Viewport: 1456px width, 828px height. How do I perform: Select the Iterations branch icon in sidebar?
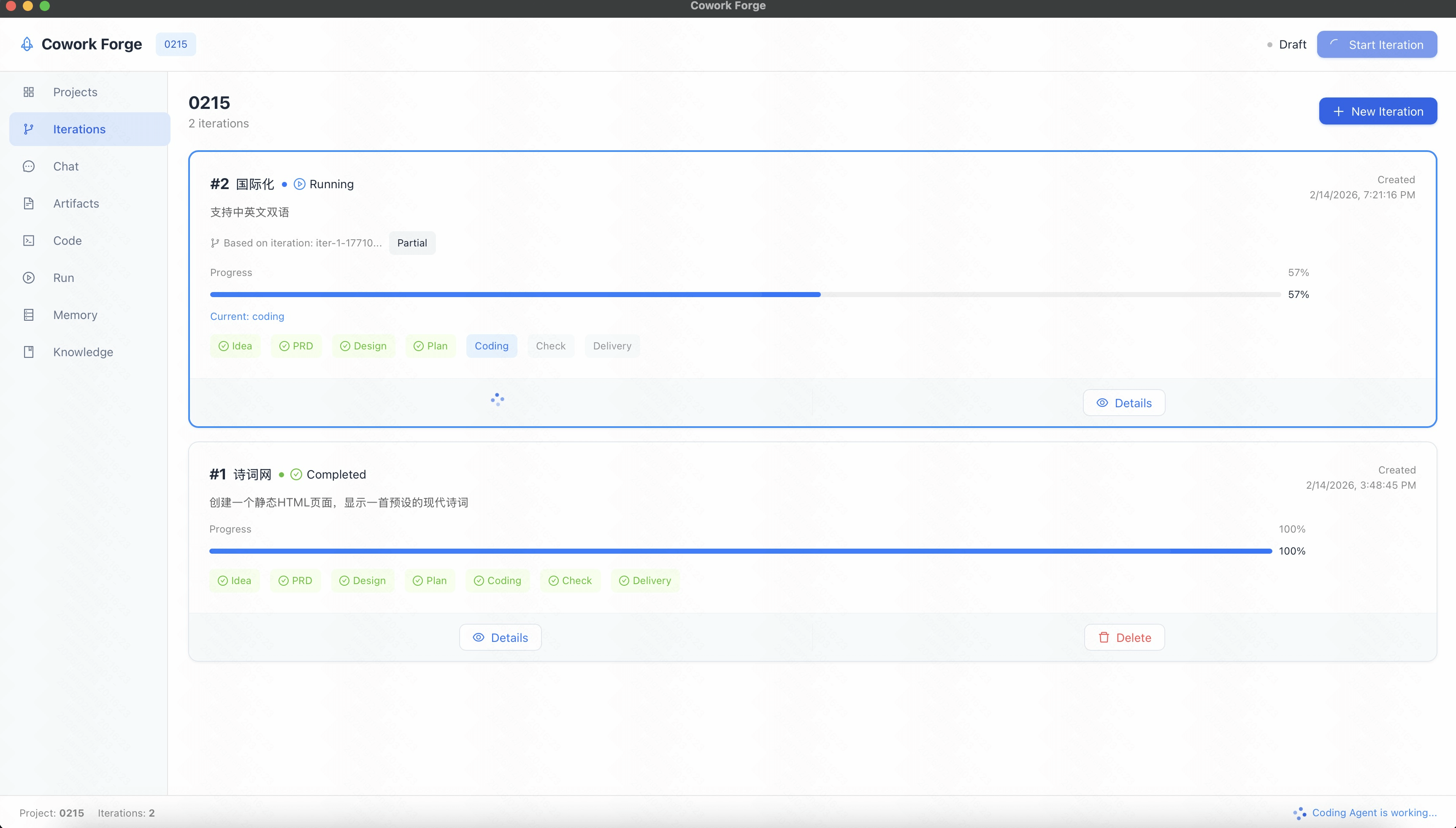tap(28, 129)
